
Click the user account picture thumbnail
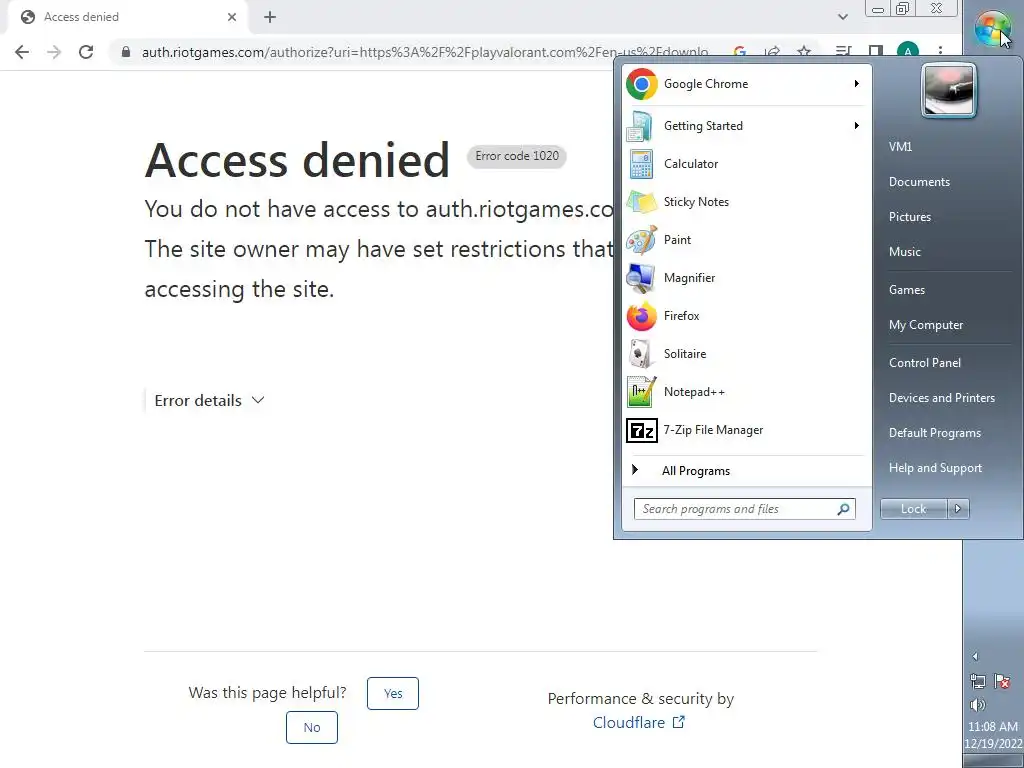tap(948, 91)
